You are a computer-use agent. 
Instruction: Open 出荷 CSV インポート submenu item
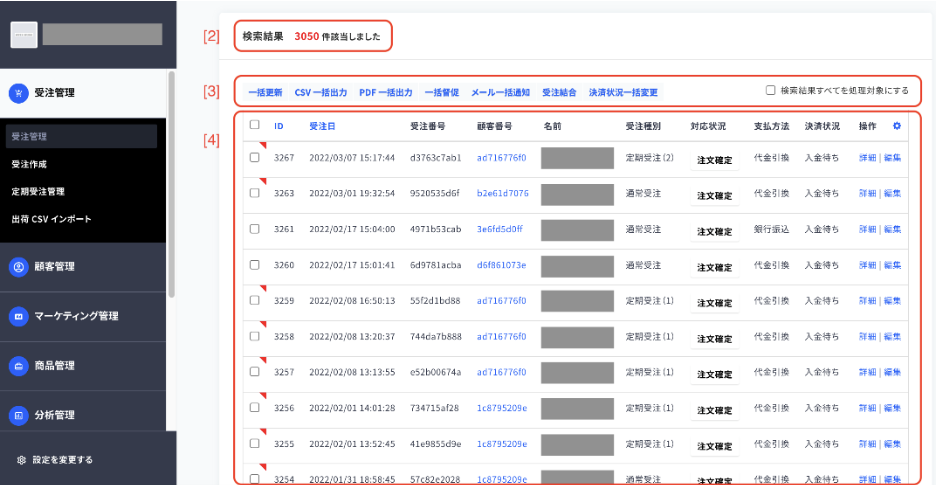click(51, 219)
